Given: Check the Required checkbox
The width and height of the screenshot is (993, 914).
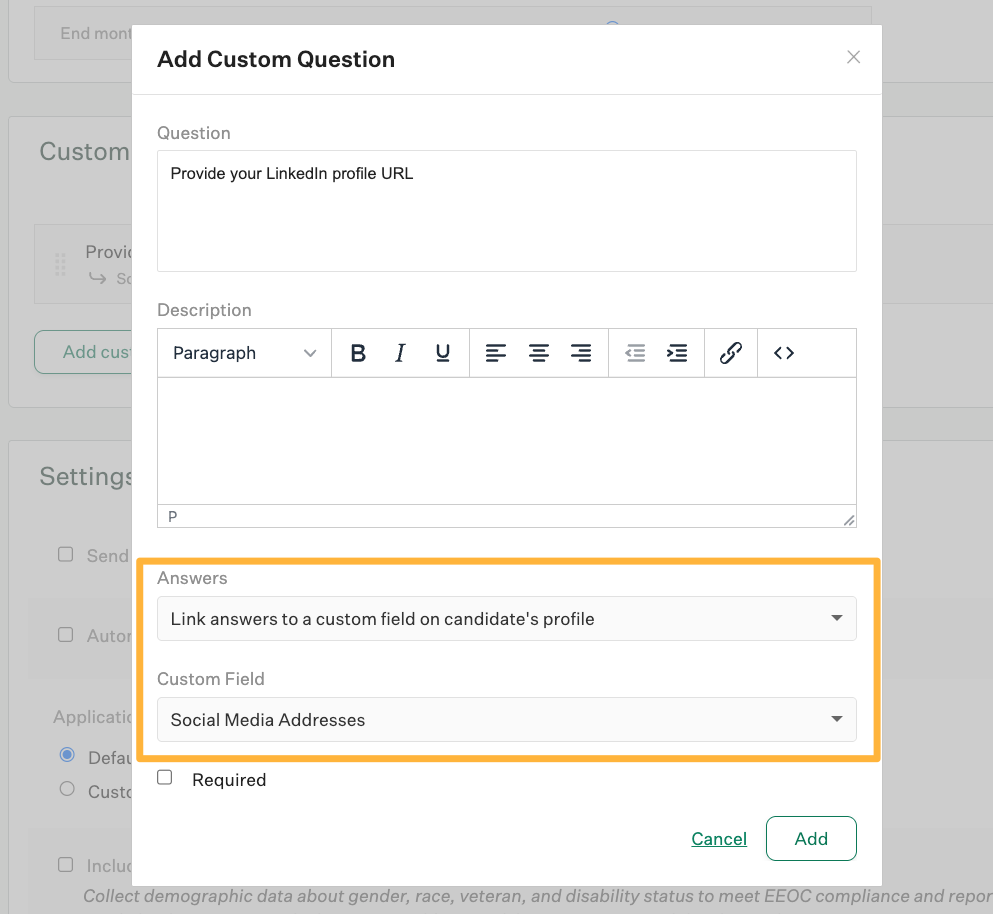Looking at the screenshot, I should click(x=165, y=778).
